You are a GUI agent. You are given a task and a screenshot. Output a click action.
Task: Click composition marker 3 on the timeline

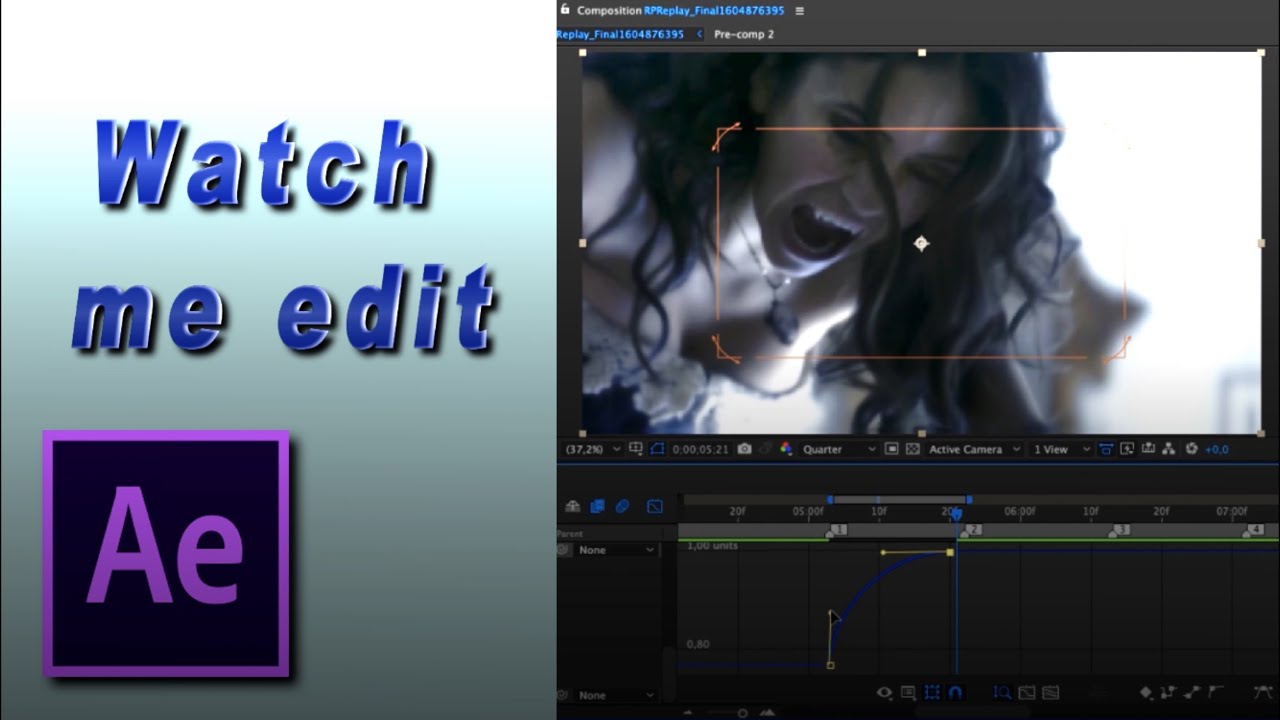pos(1119,530)
